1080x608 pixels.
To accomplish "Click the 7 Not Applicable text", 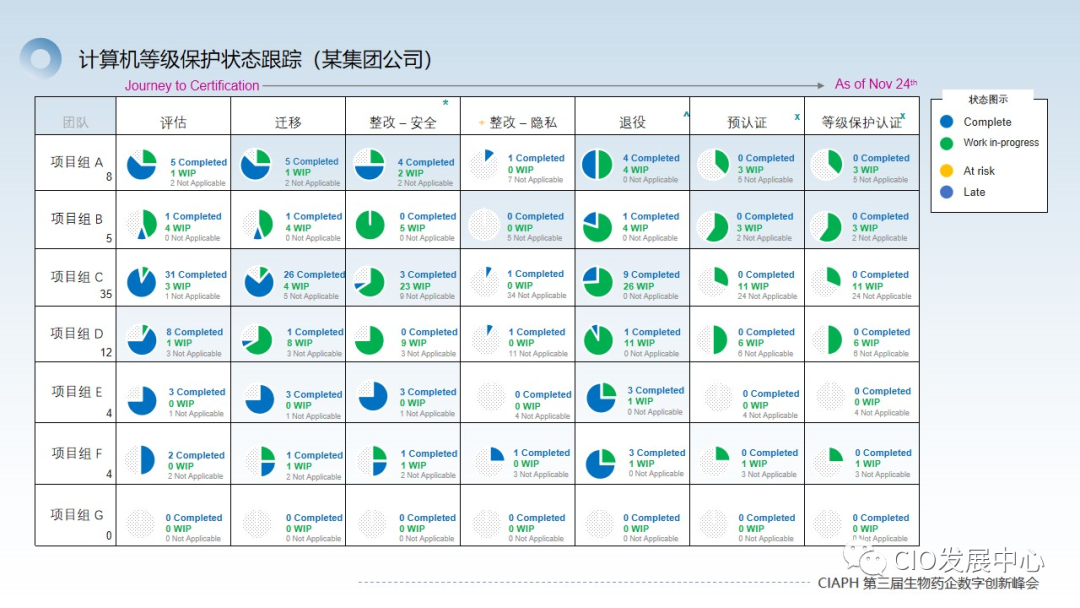I will click(x=535, y=180).
